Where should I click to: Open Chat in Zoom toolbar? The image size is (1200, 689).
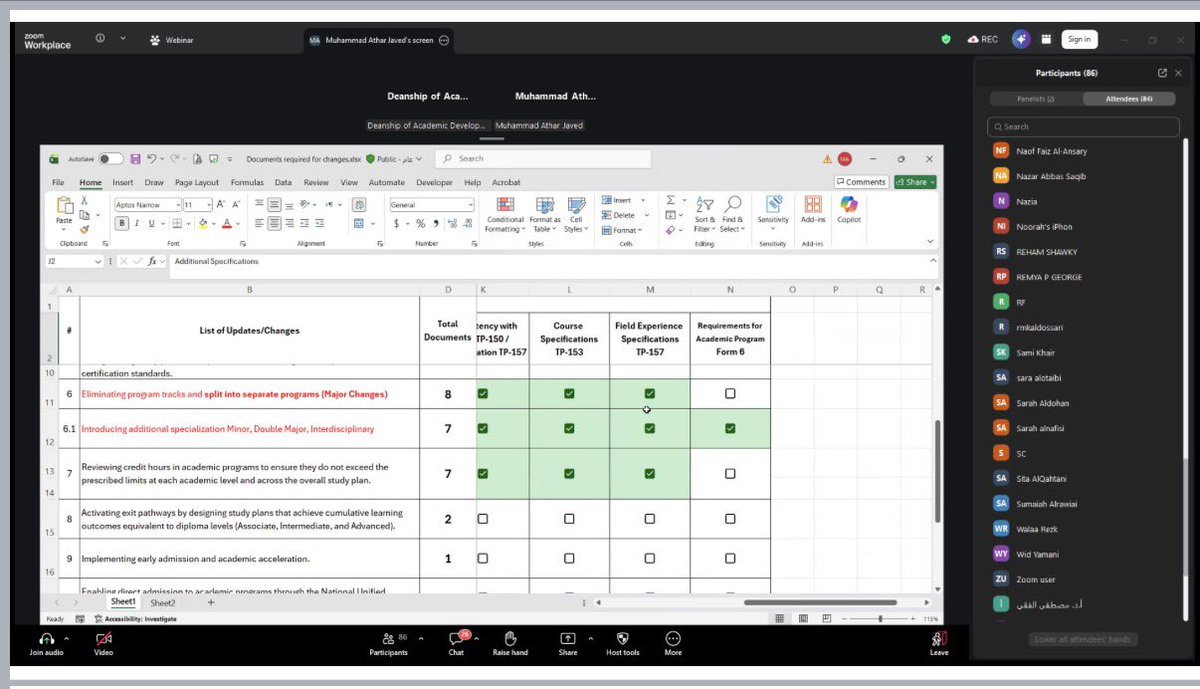pos(456,643)
